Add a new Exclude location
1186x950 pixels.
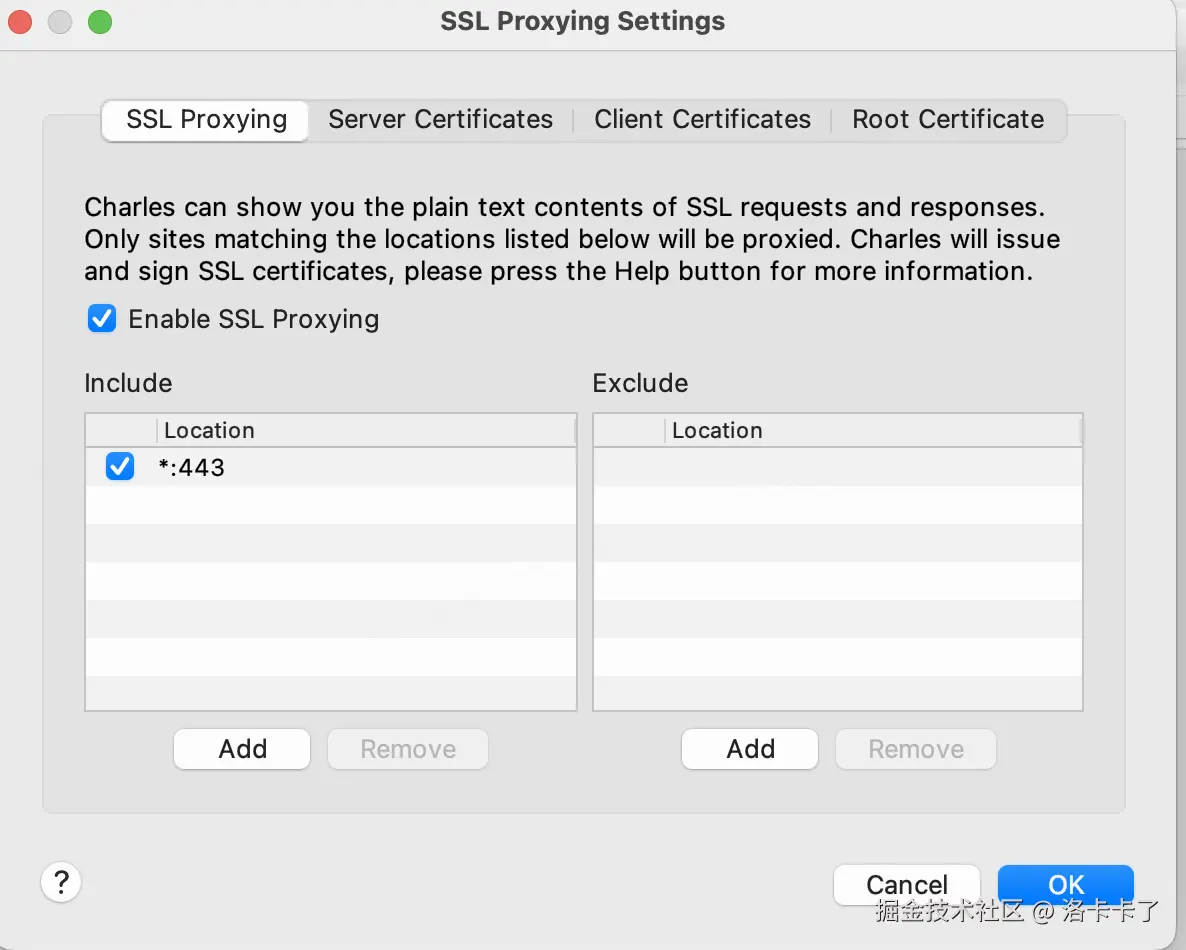click(x=750, y=749)
